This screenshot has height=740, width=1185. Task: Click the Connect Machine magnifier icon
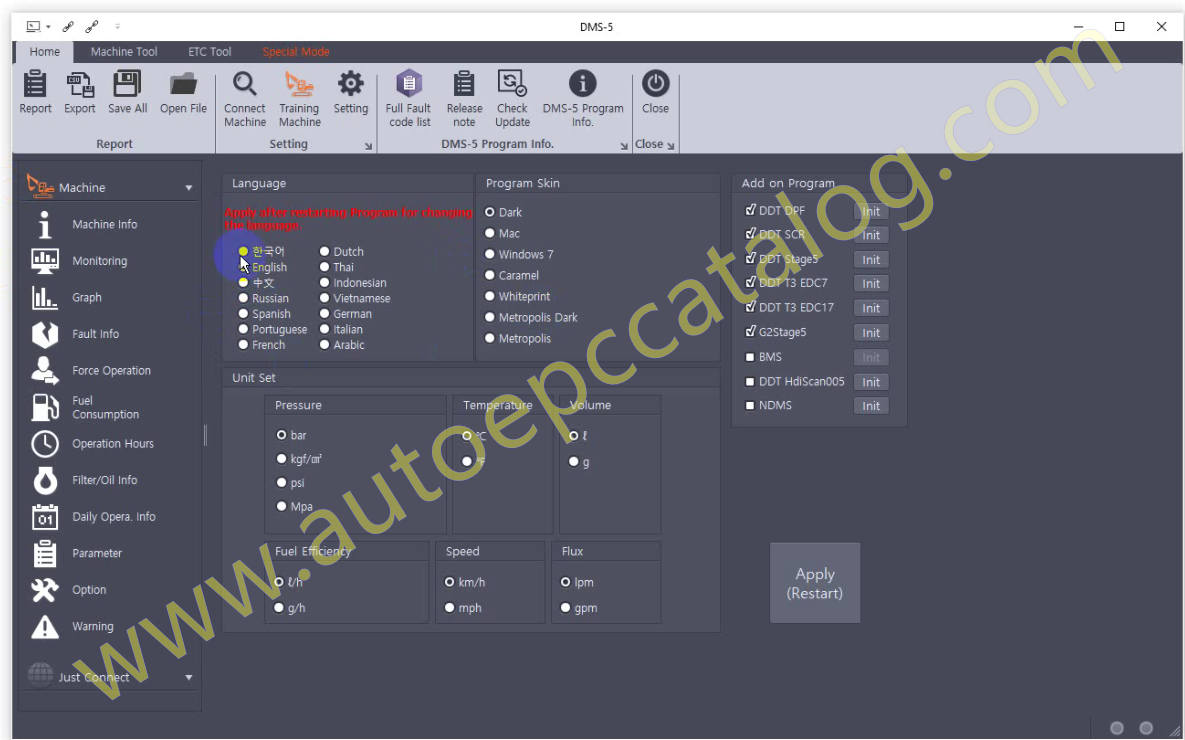244,85
